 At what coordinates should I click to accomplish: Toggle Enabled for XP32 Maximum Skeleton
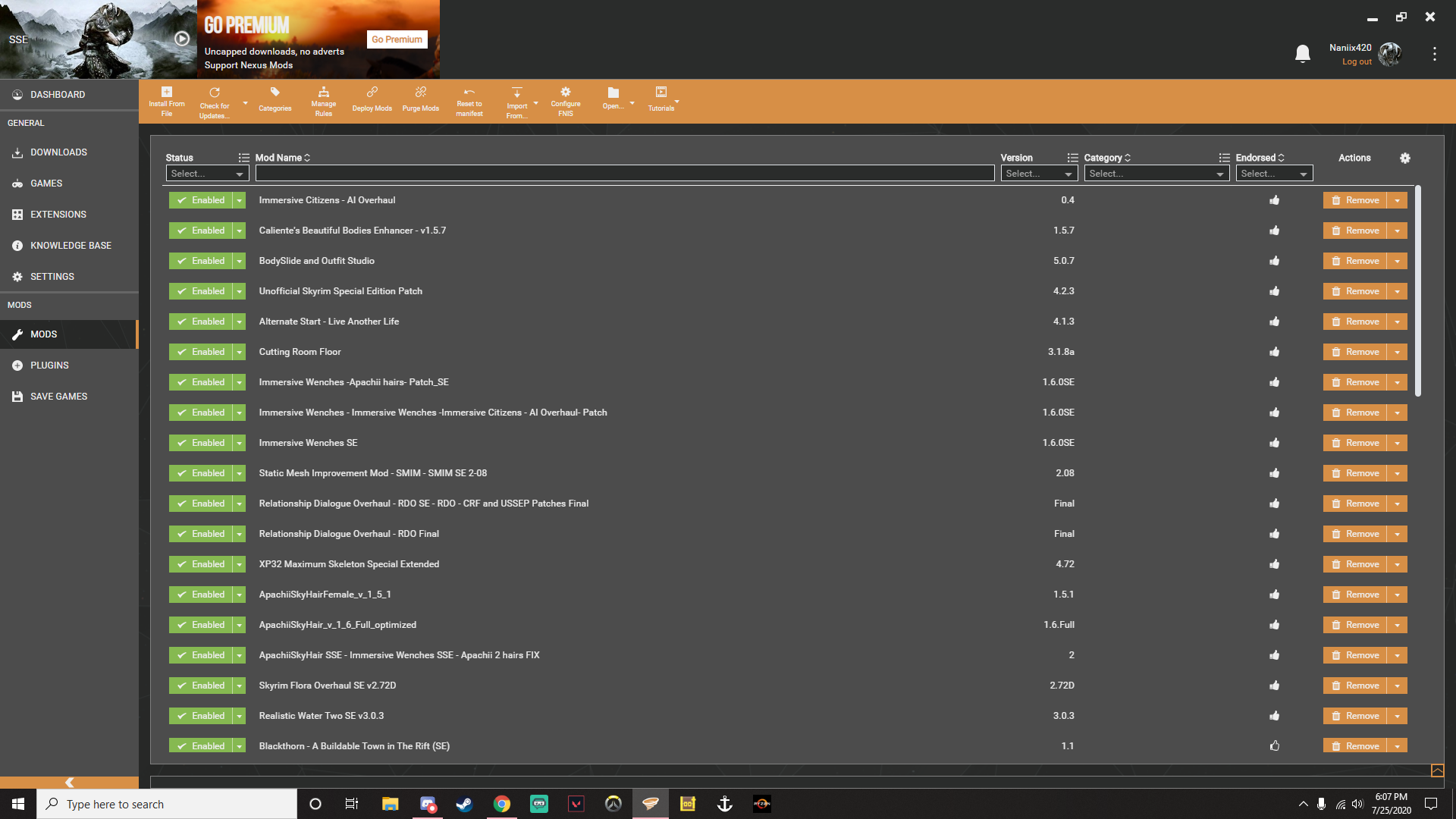click(x=201, y=564)
